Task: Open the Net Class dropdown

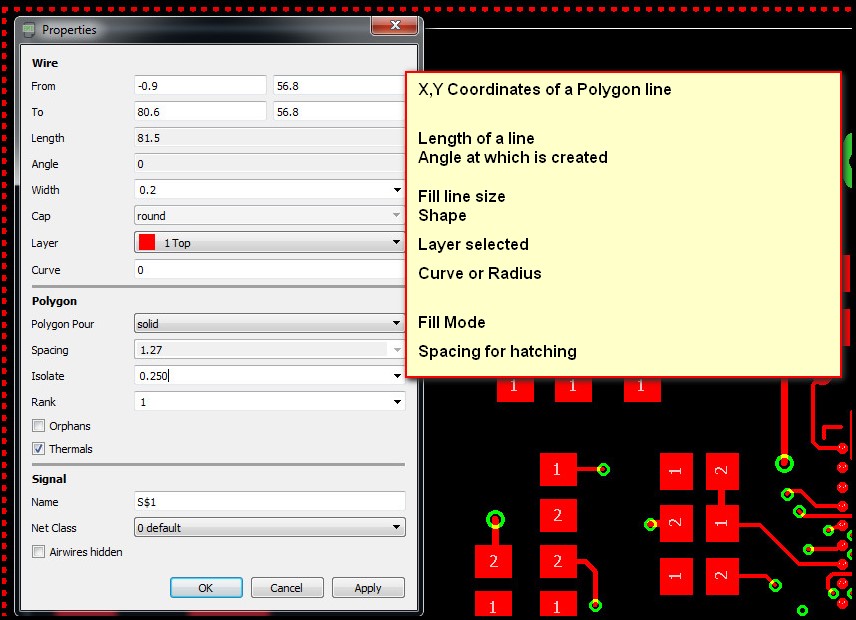Action: pos(269,528)
